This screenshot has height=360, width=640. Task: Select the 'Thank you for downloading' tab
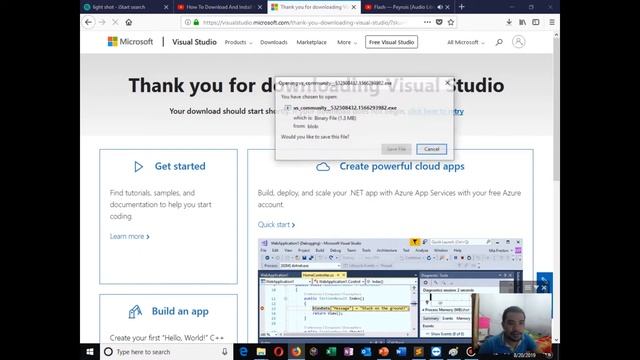click(314, 7)
